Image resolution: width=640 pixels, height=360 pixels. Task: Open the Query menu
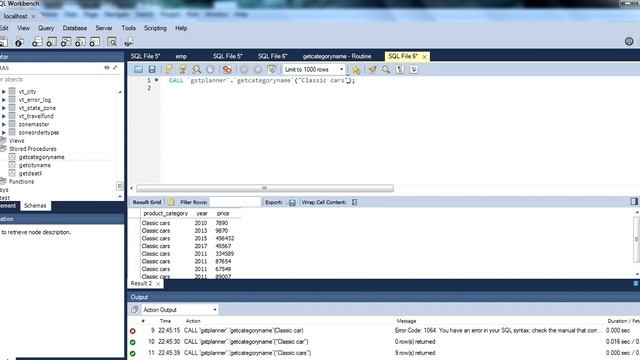click(x=46, y=28)
